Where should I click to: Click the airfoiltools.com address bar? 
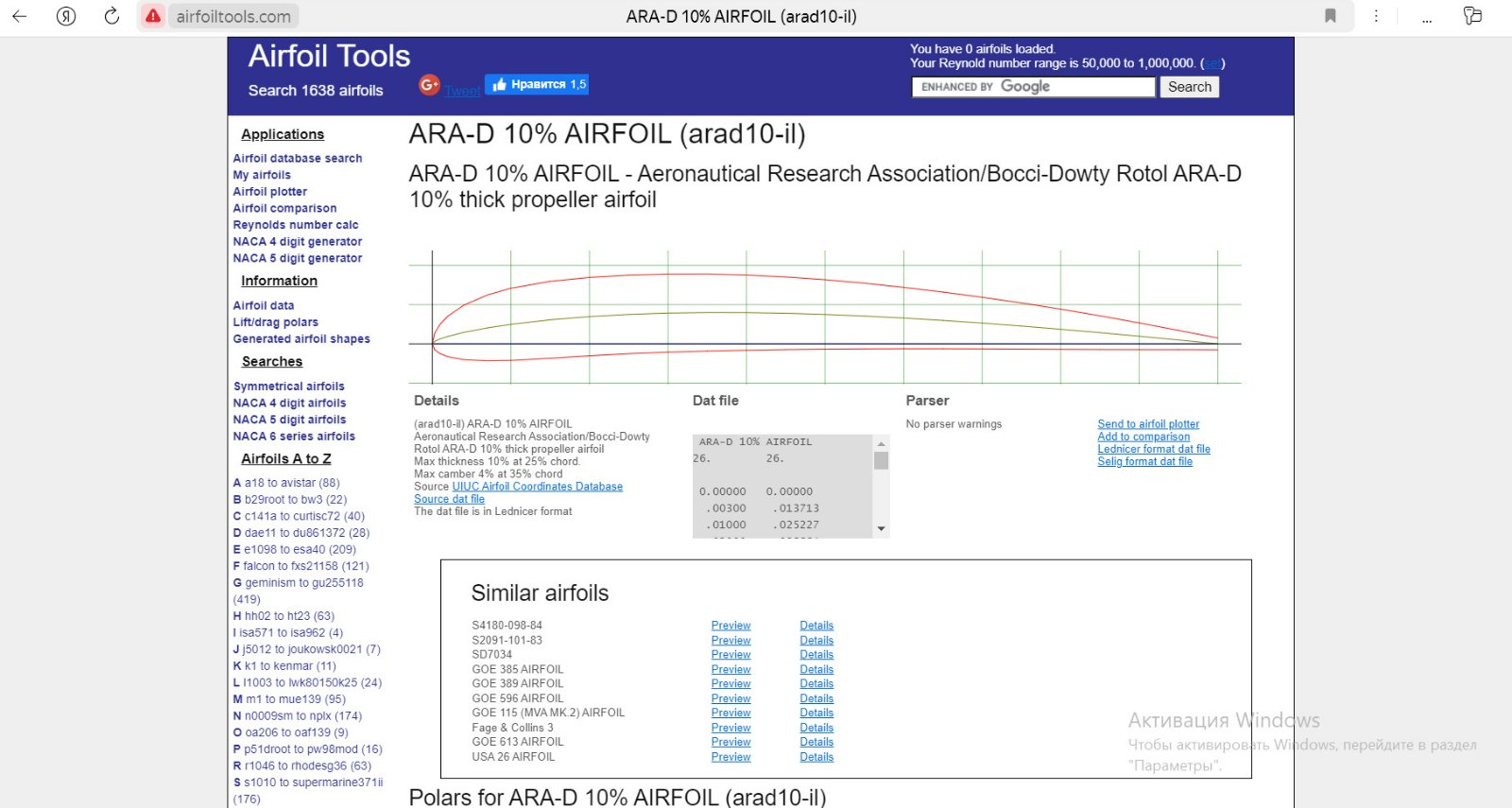click(x=233, y=16)
